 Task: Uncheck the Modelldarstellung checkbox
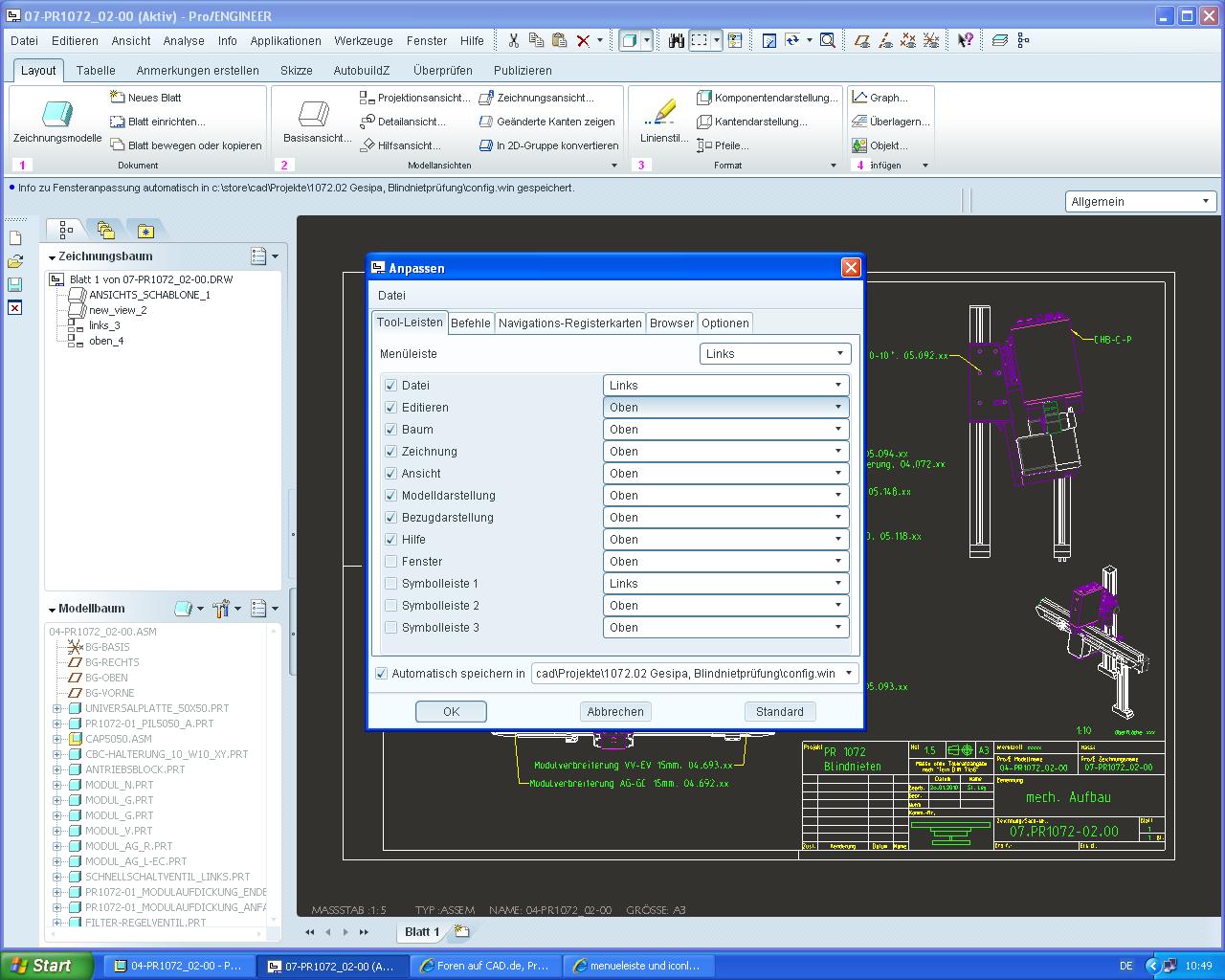[390, 495]
